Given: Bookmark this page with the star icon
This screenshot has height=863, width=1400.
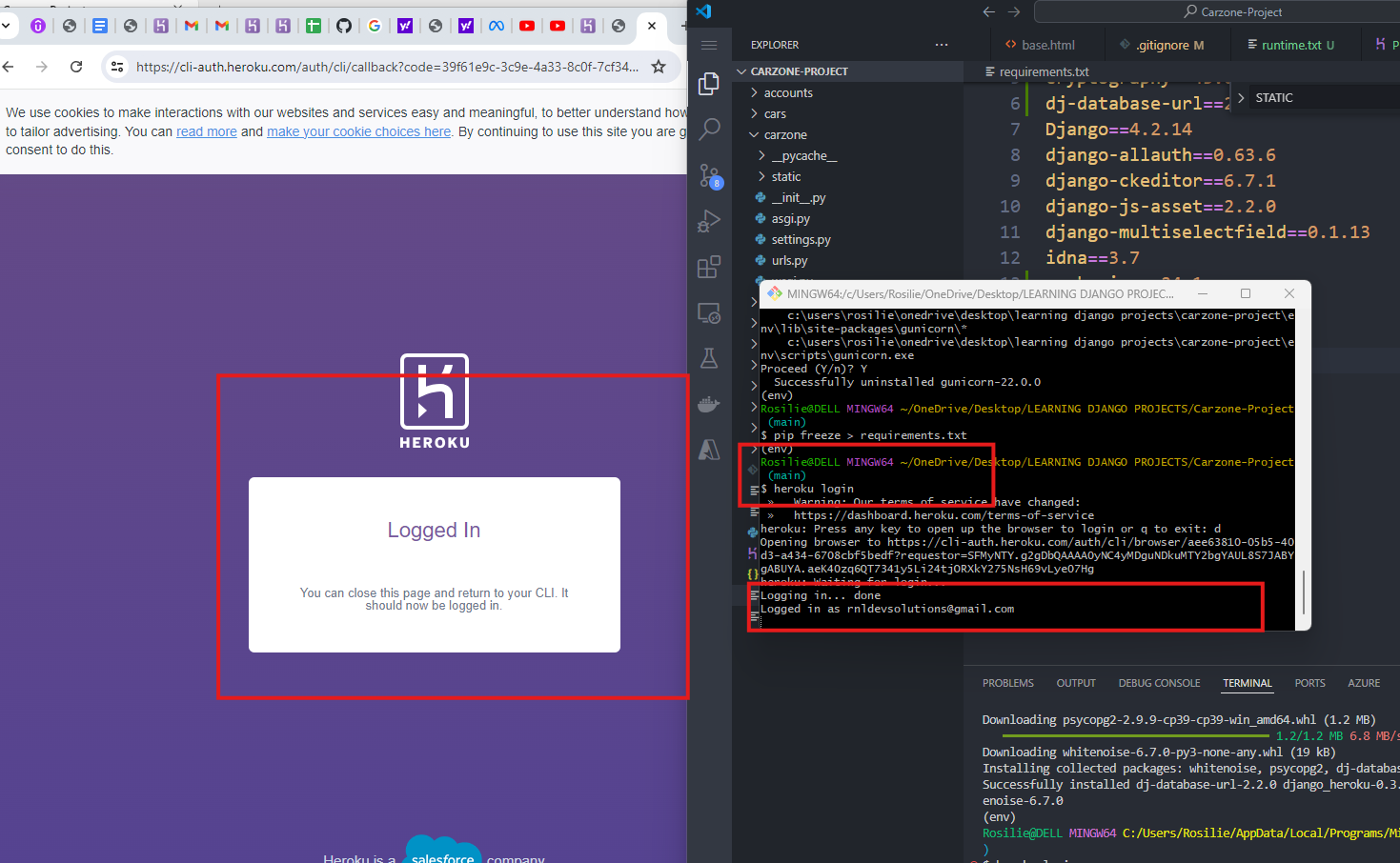Looking at the screenshot, I should [659, 67].
